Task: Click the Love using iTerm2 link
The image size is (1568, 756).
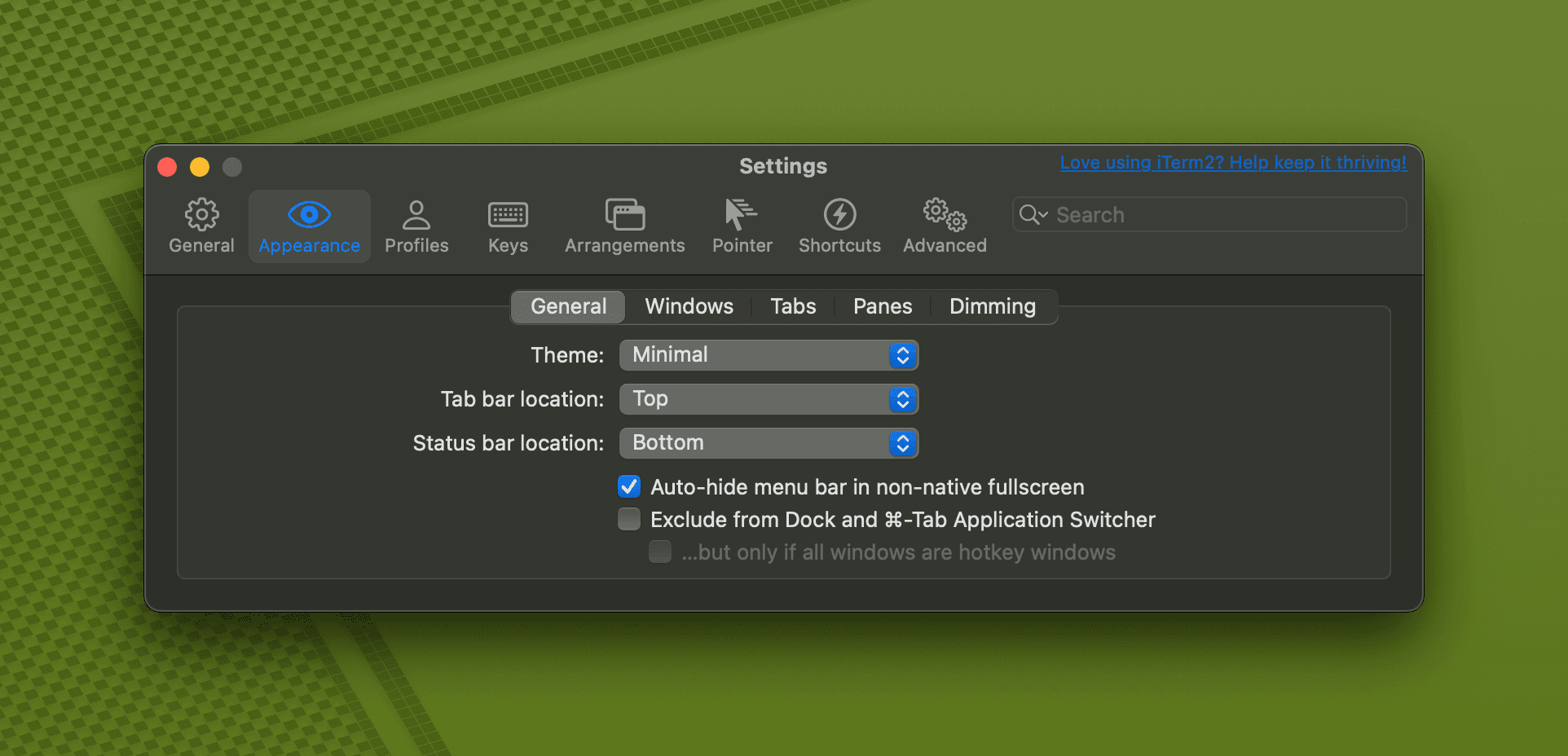Action: tap(1232, 163)
